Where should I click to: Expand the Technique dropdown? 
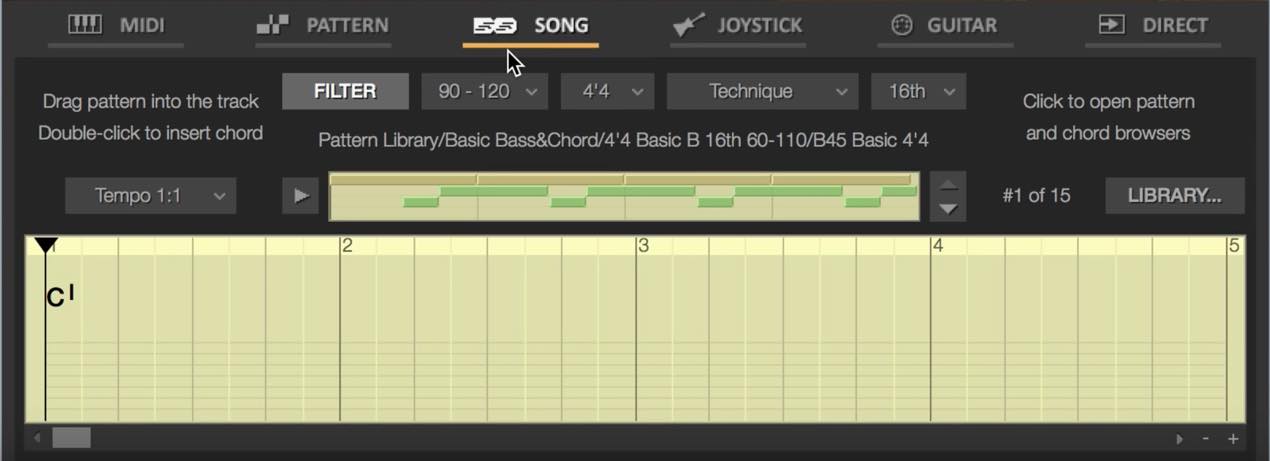762,91
